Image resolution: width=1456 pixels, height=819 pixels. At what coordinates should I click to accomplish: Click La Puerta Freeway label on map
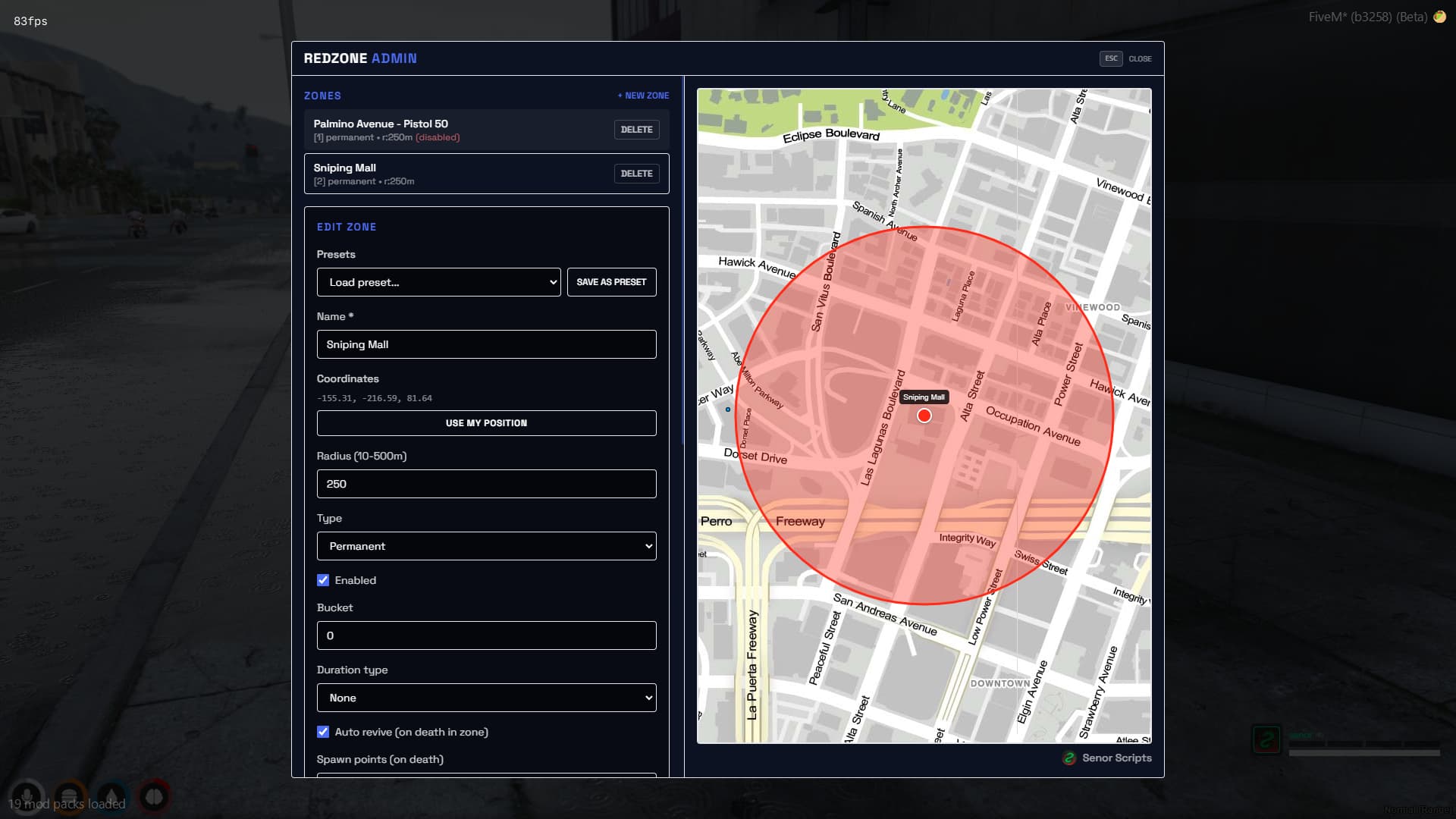coord(752,664)
